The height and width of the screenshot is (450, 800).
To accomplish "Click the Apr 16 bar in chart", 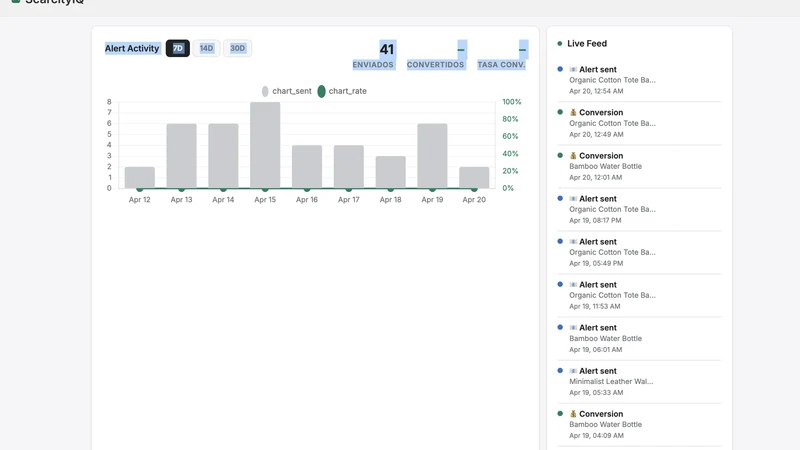I will click(307, 167).
